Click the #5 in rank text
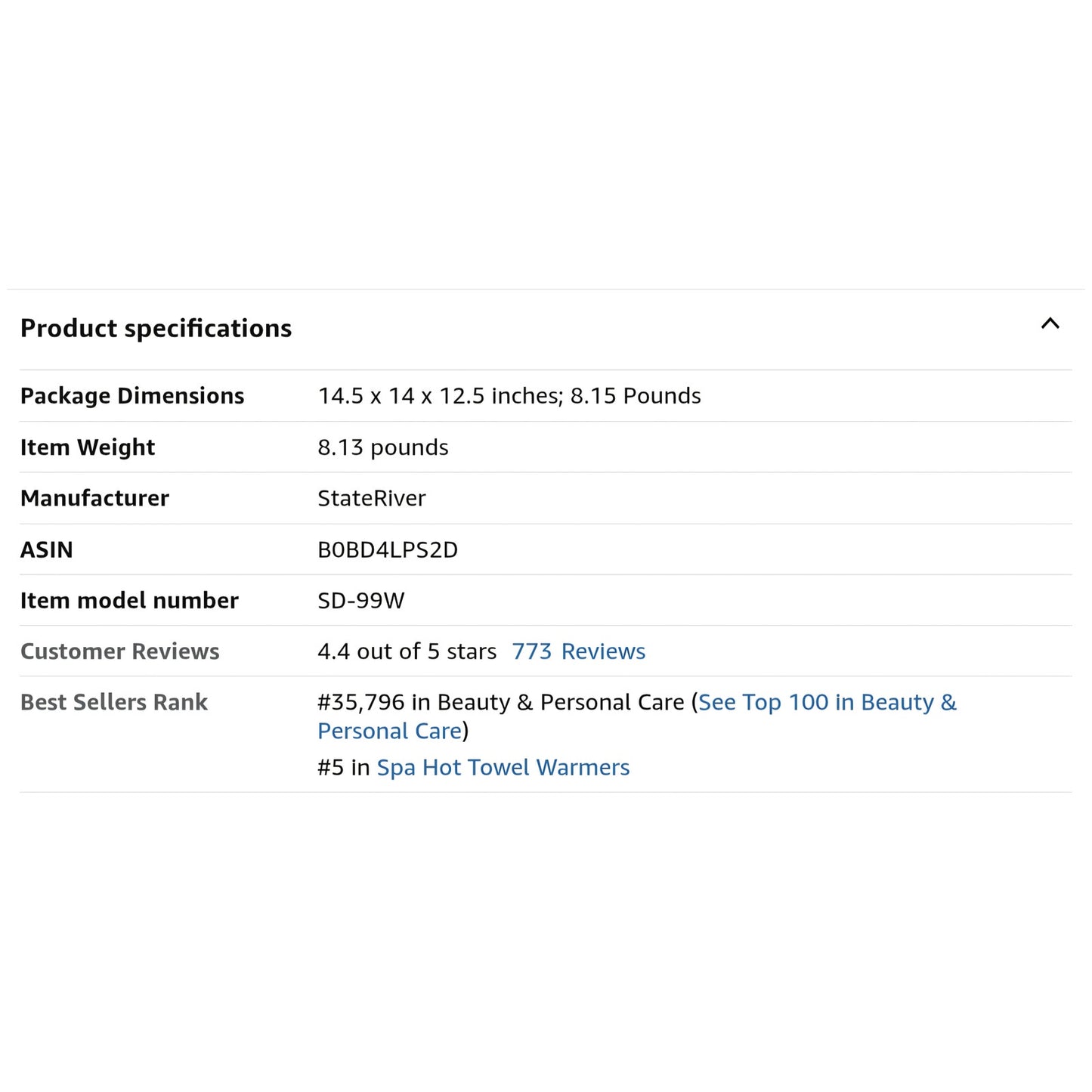 (x=343, y=768)
